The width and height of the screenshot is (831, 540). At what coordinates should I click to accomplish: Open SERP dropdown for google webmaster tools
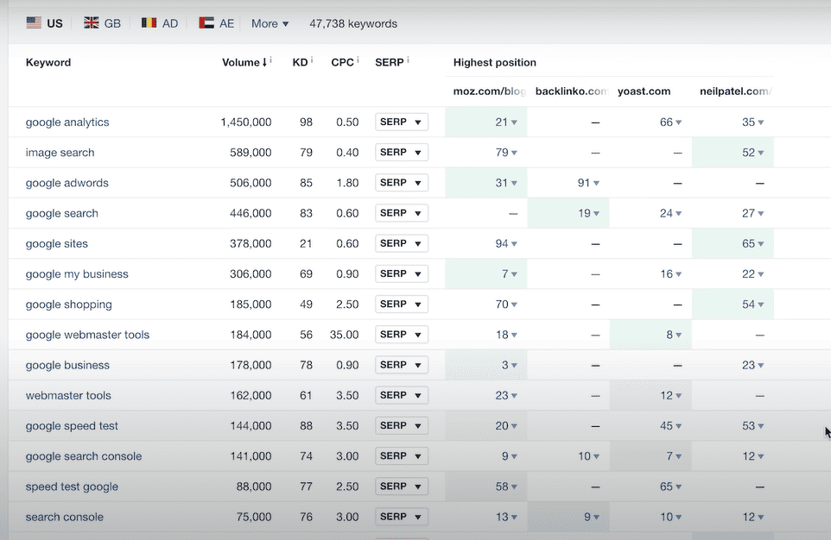401,334
